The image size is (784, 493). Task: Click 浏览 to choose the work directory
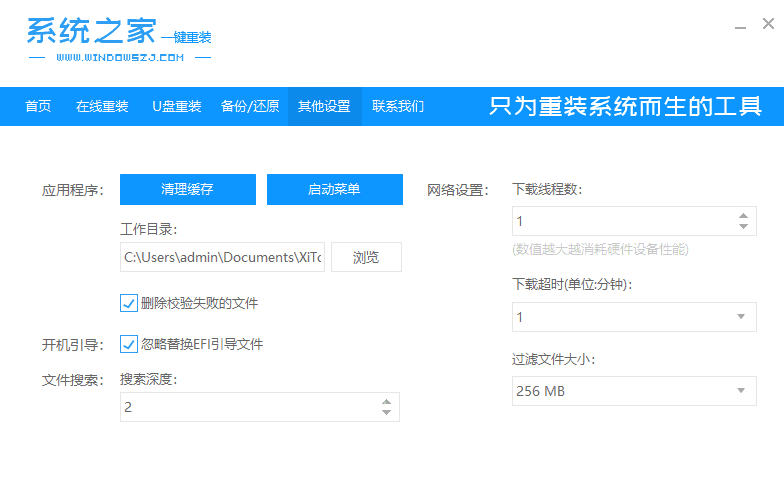click(366, 257)
